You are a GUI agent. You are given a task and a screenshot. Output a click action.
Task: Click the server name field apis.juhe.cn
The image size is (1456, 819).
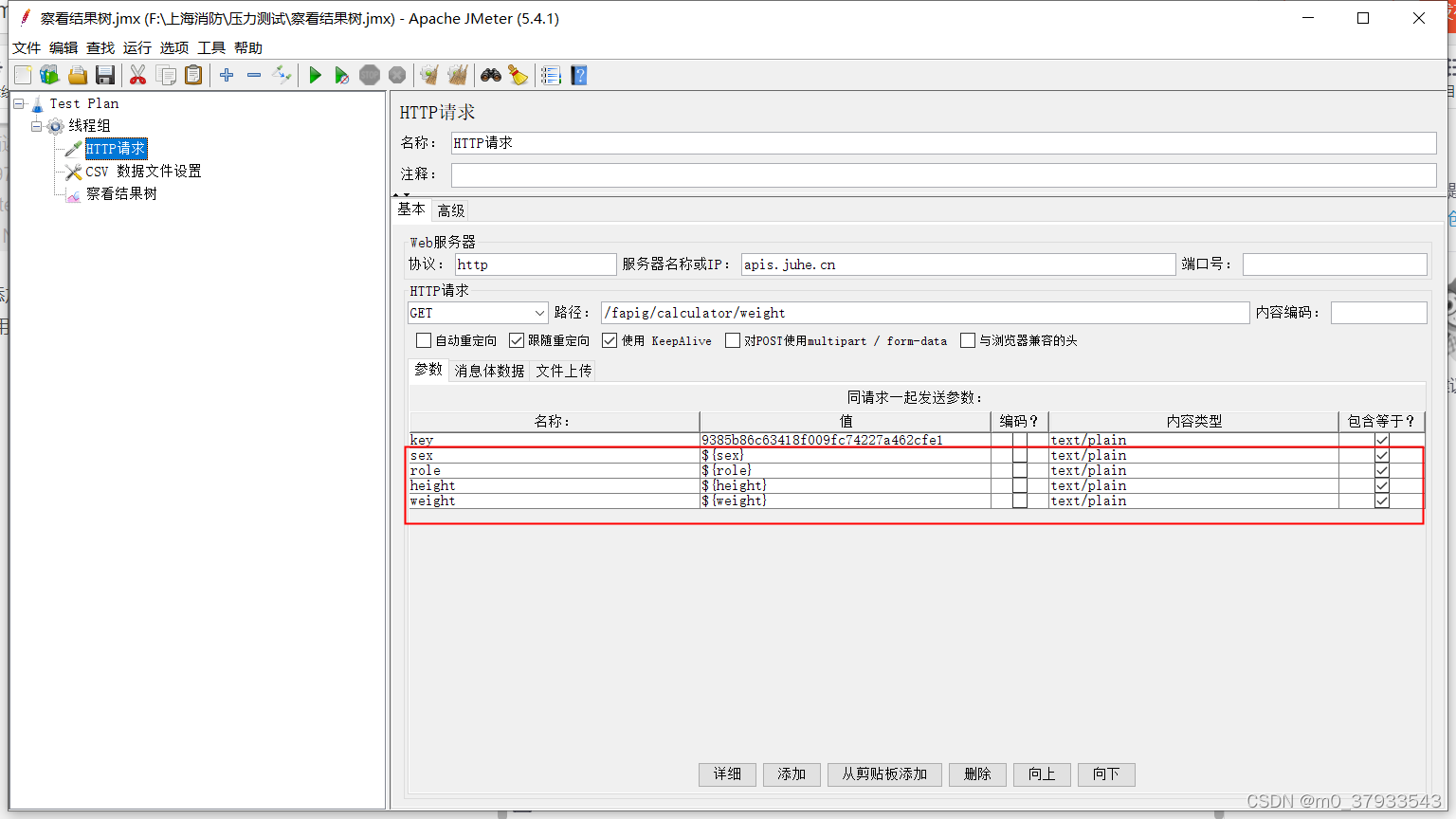[x=958, y=264]
